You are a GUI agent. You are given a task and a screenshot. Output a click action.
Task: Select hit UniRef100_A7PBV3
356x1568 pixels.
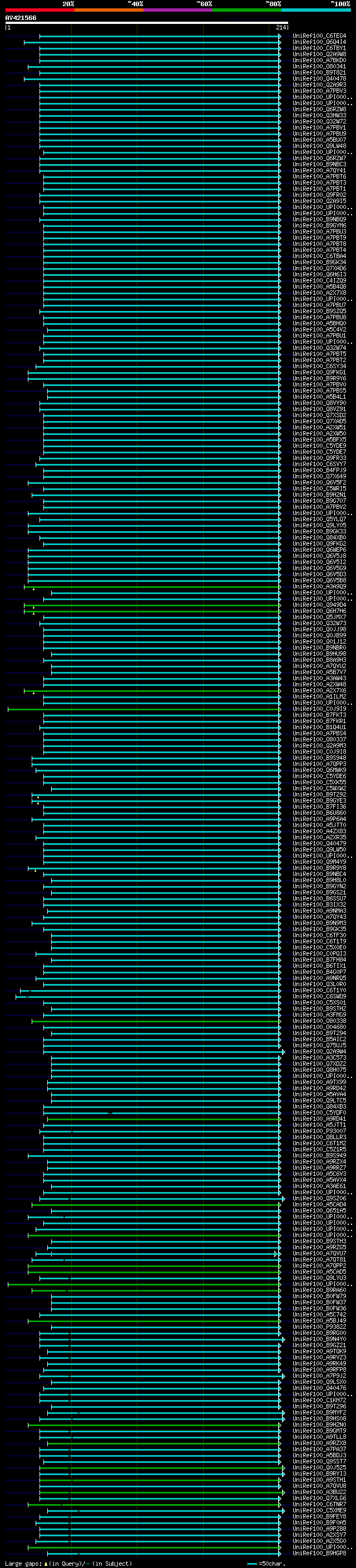coord(319,91)
